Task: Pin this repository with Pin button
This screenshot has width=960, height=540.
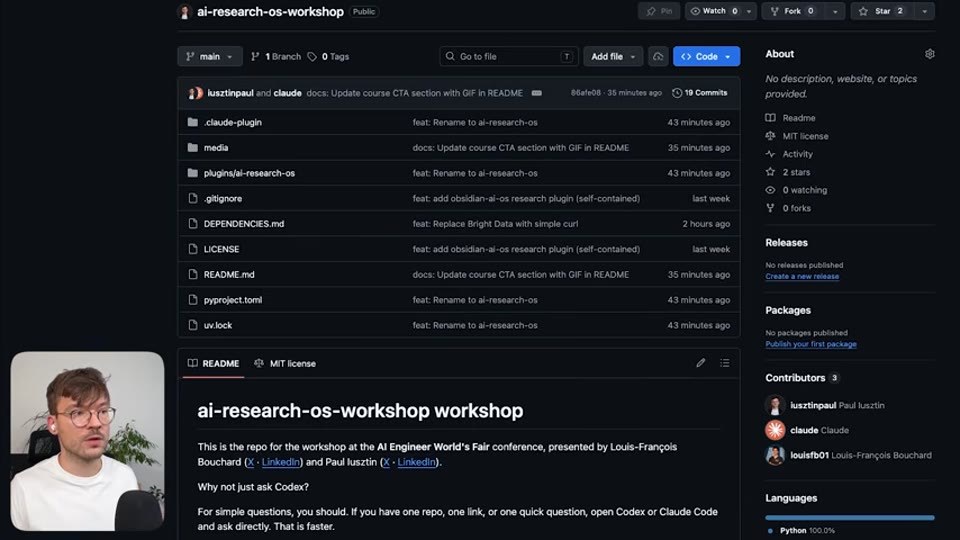Action: [659, 11]
